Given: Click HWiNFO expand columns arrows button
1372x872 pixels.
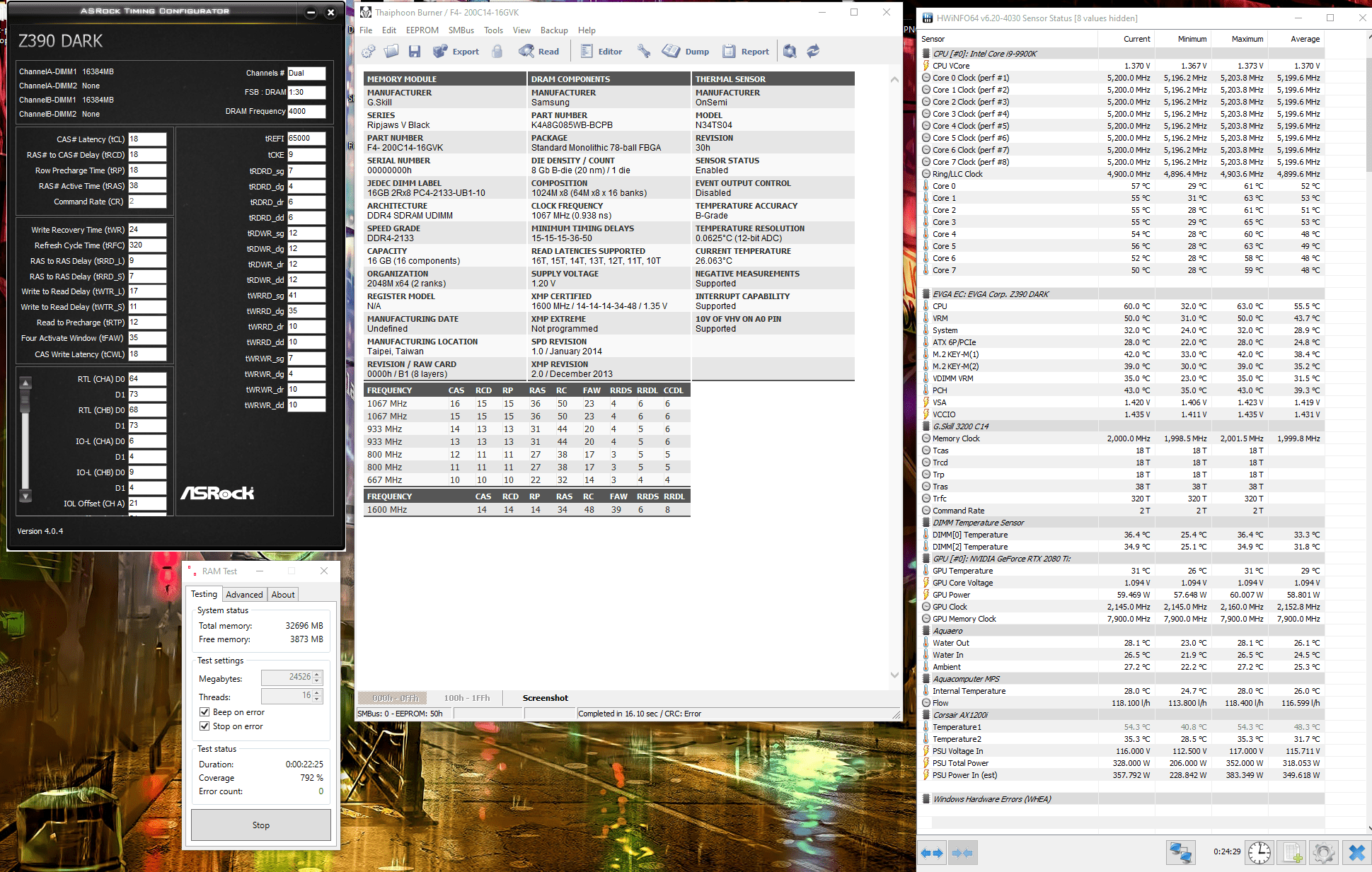Looking at the screenshot, I should click(x=932, y=853).
